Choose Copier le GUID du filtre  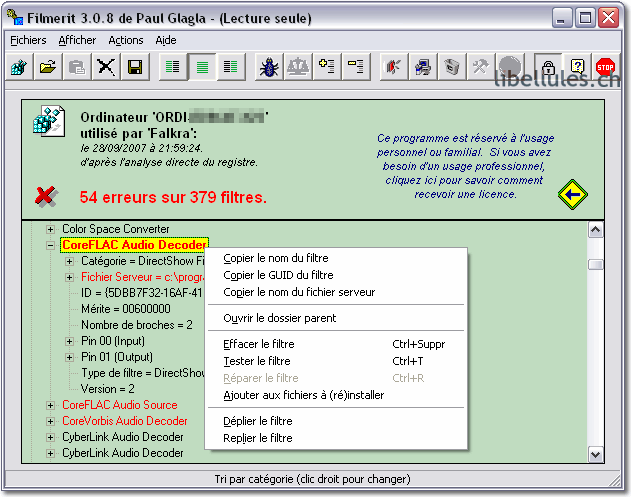pos(336,275)
